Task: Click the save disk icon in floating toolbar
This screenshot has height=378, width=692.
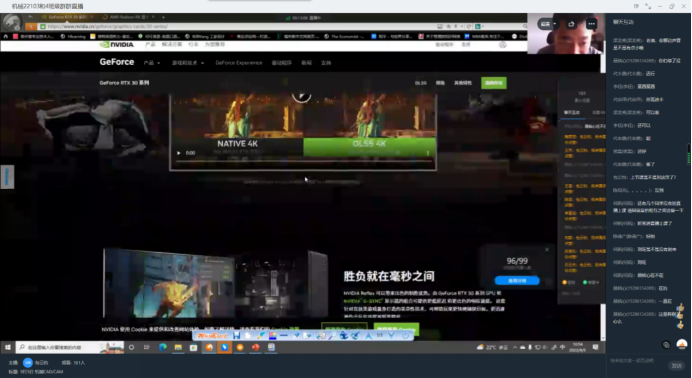Action: tap(237, 336)
